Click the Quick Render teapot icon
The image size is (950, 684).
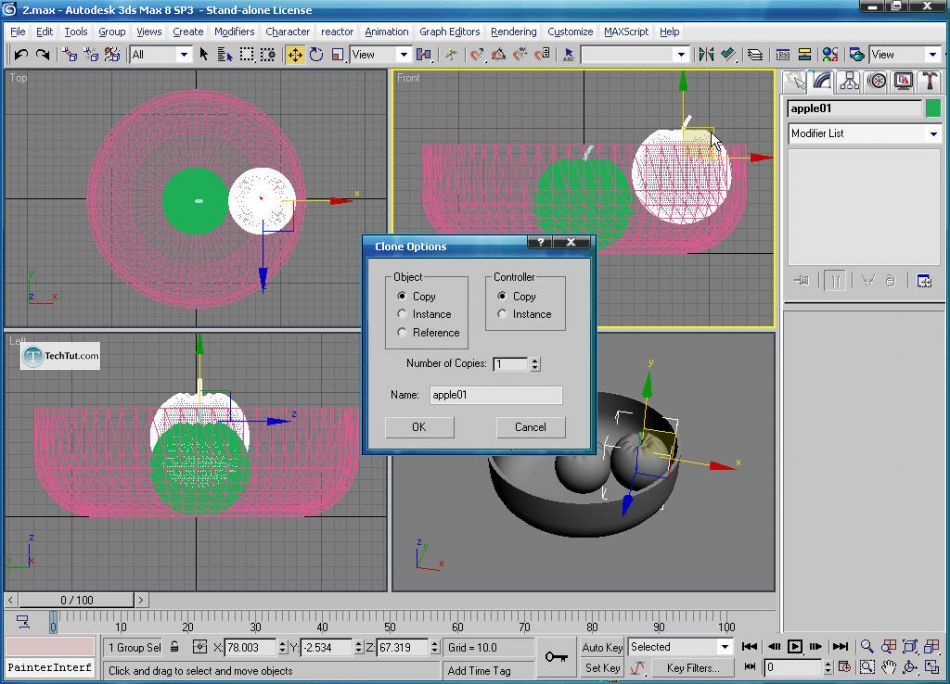[x=856, y=55]
